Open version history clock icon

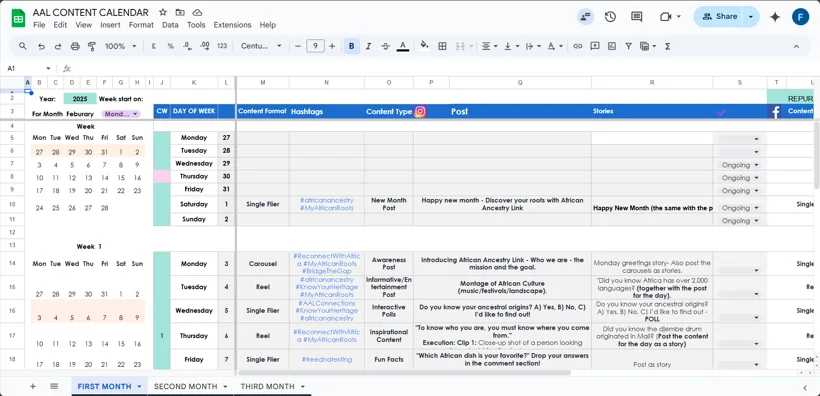610,17
